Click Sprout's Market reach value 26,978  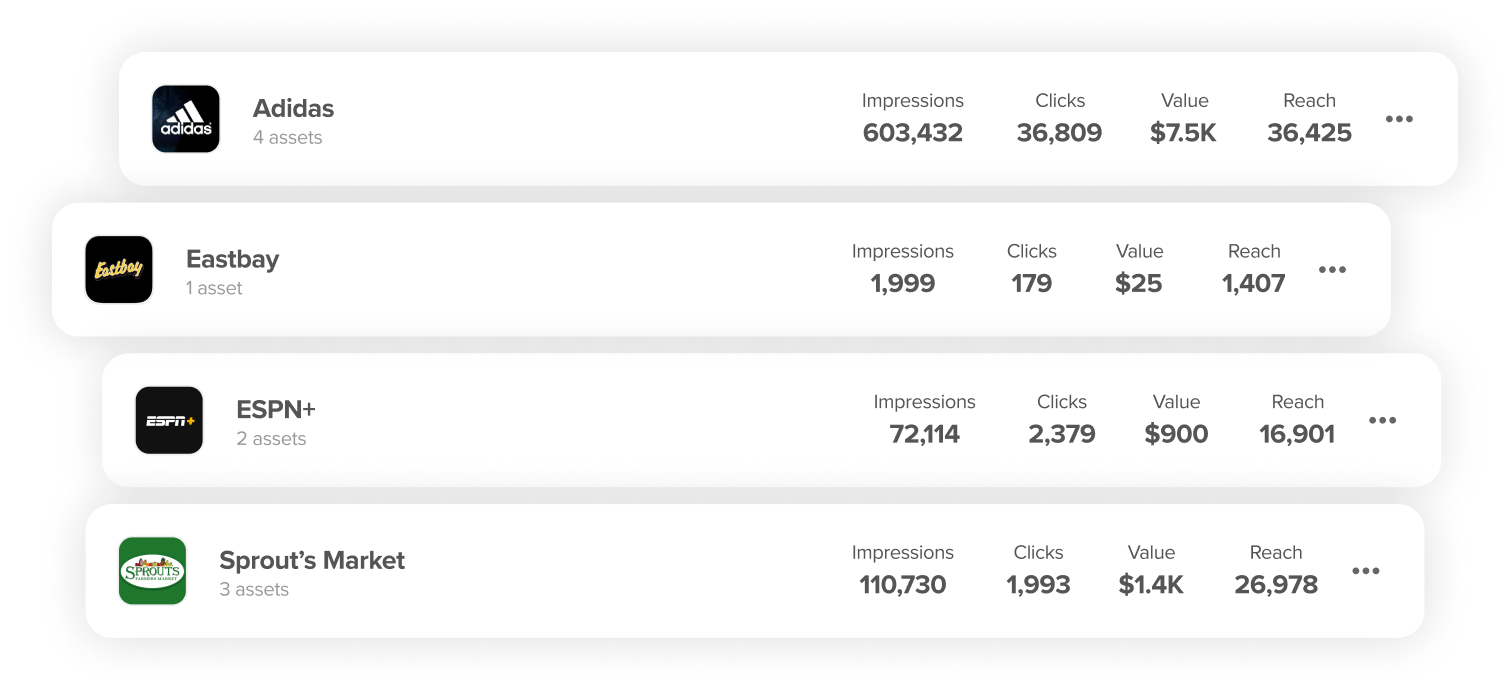tap(1276, 585)
